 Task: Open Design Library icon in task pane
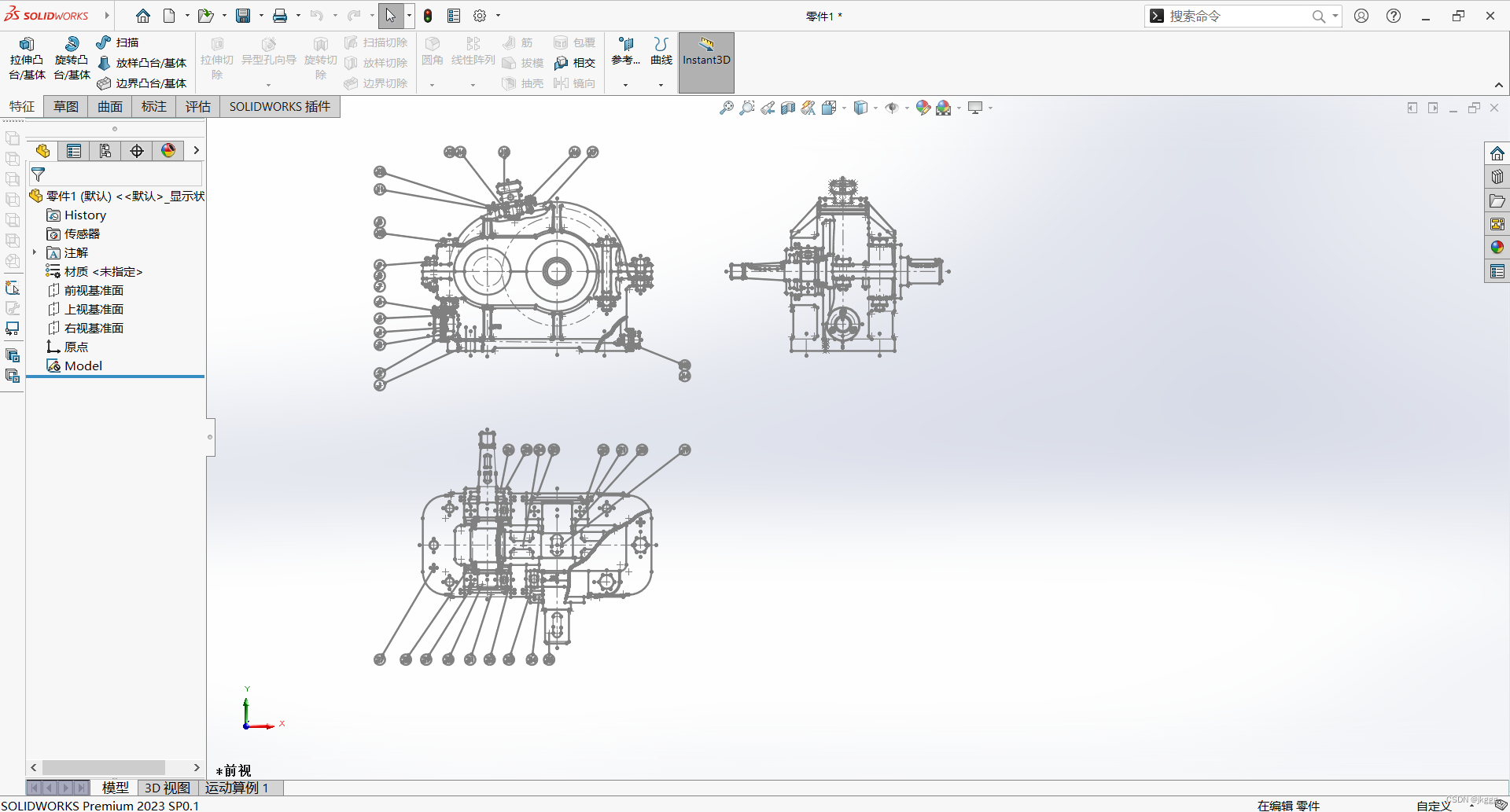(x=1497, y=177)
